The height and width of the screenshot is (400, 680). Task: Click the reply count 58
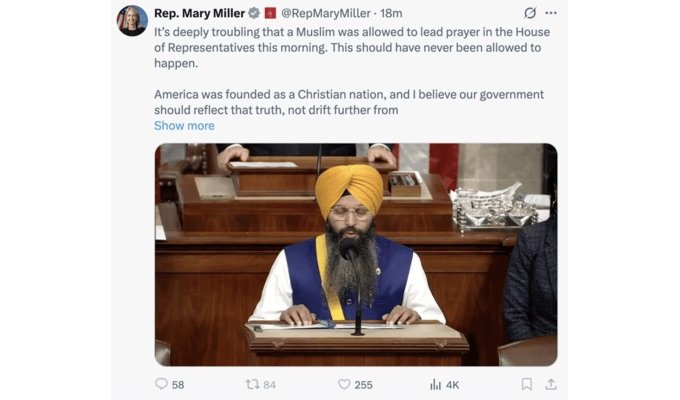178,385
